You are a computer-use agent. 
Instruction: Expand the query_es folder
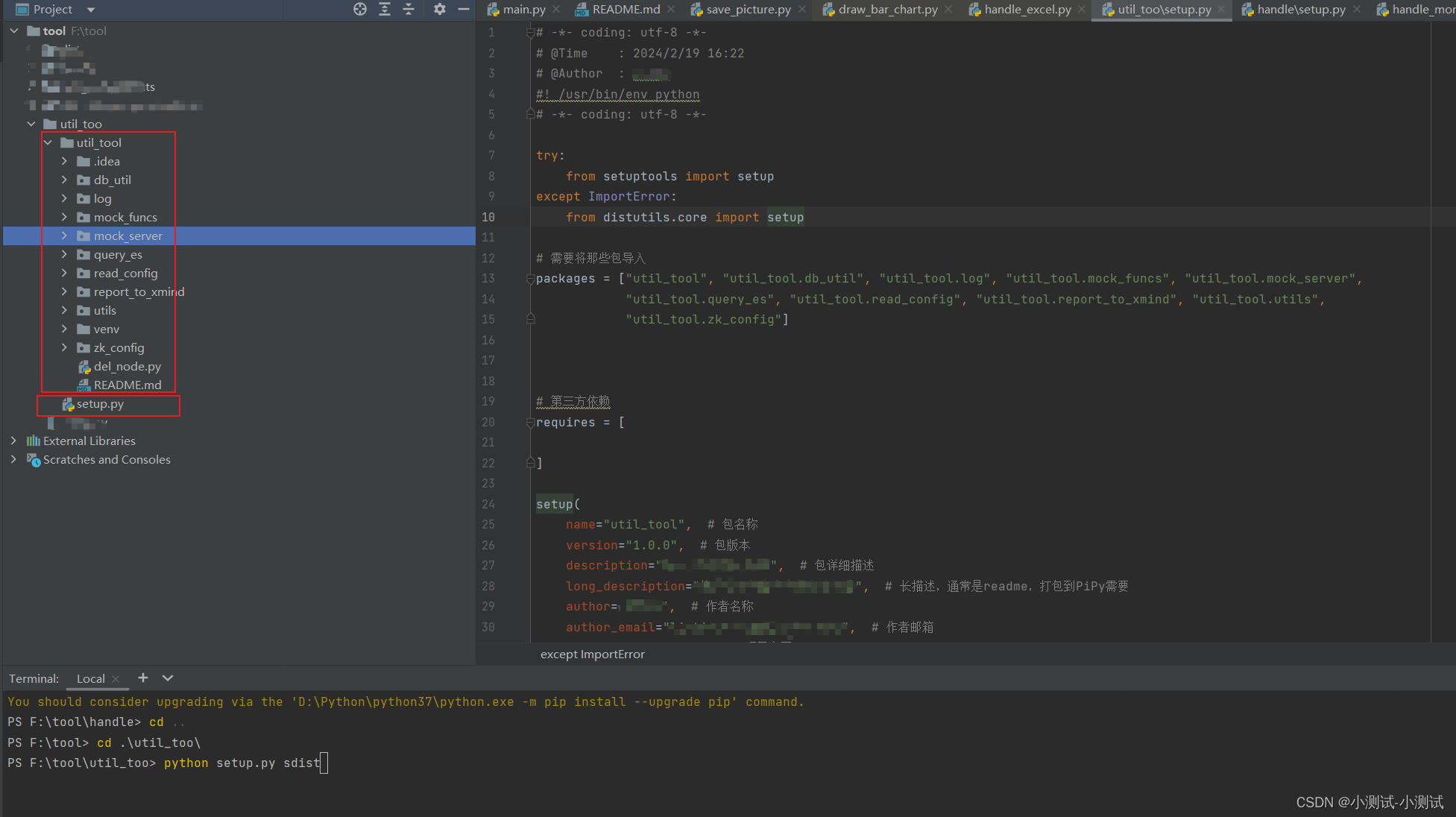pyautogui.click(x=64, y=254)
